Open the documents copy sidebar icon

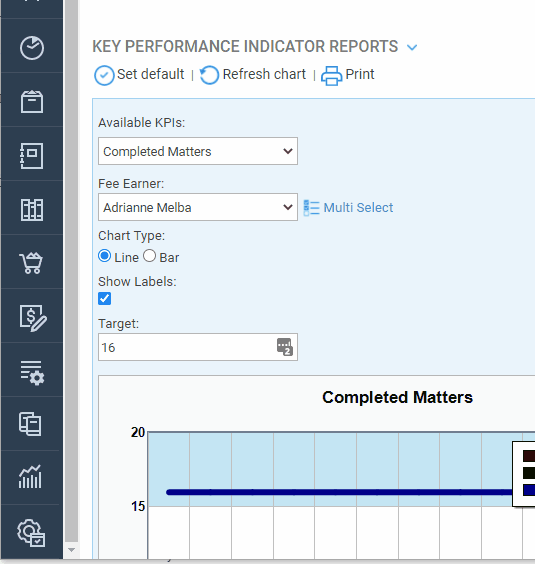[30, 424]
